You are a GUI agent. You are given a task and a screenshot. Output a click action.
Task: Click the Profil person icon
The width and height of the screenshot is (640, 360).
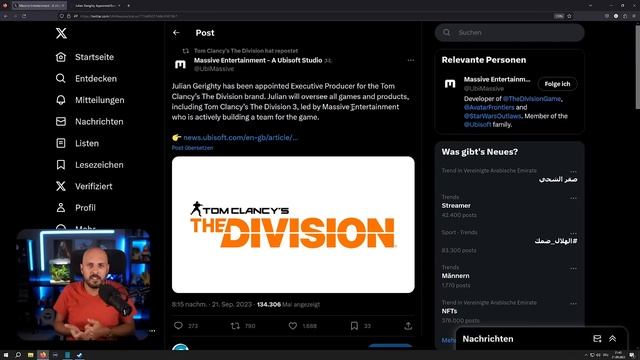pyautogui.click(x=61, y=207)
